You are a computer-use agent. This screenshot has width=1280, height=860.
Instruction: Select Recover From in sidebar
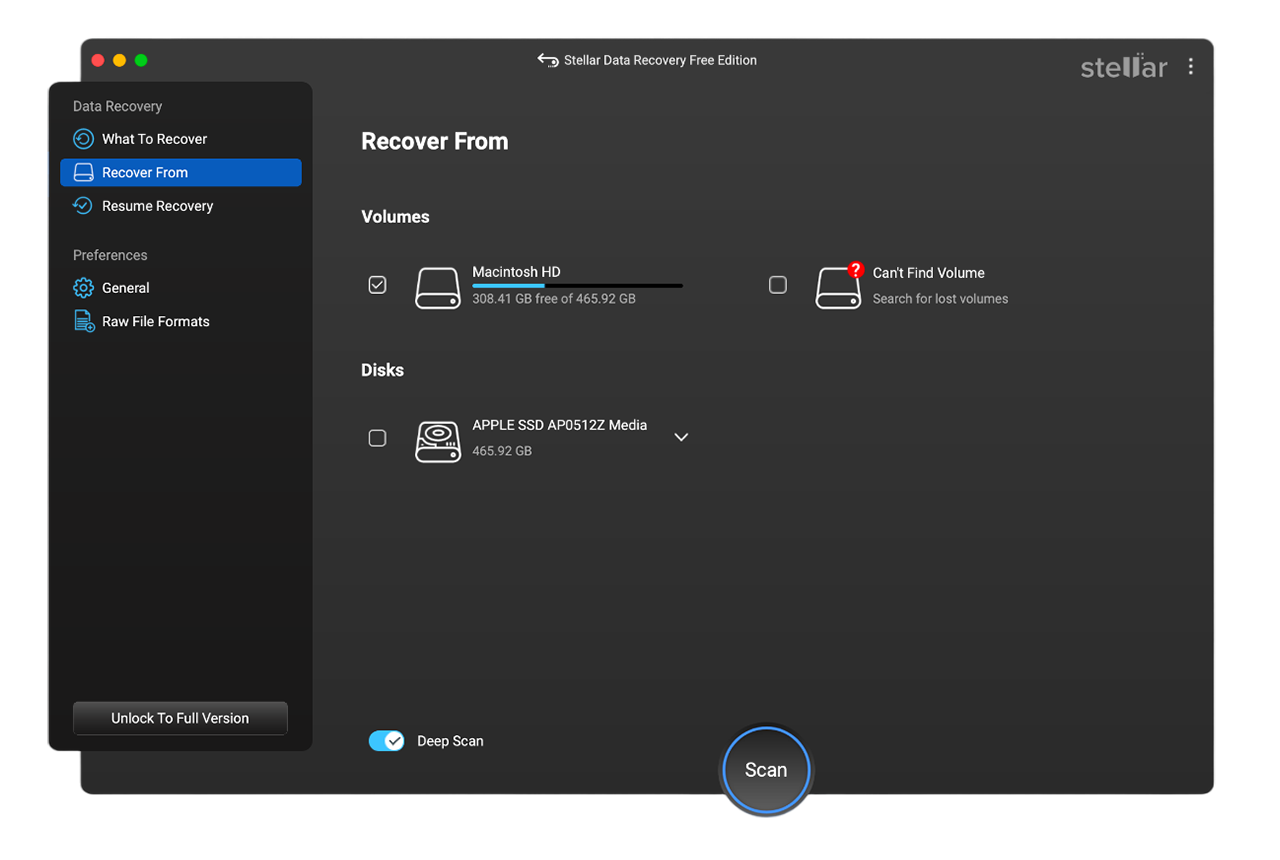181,172
